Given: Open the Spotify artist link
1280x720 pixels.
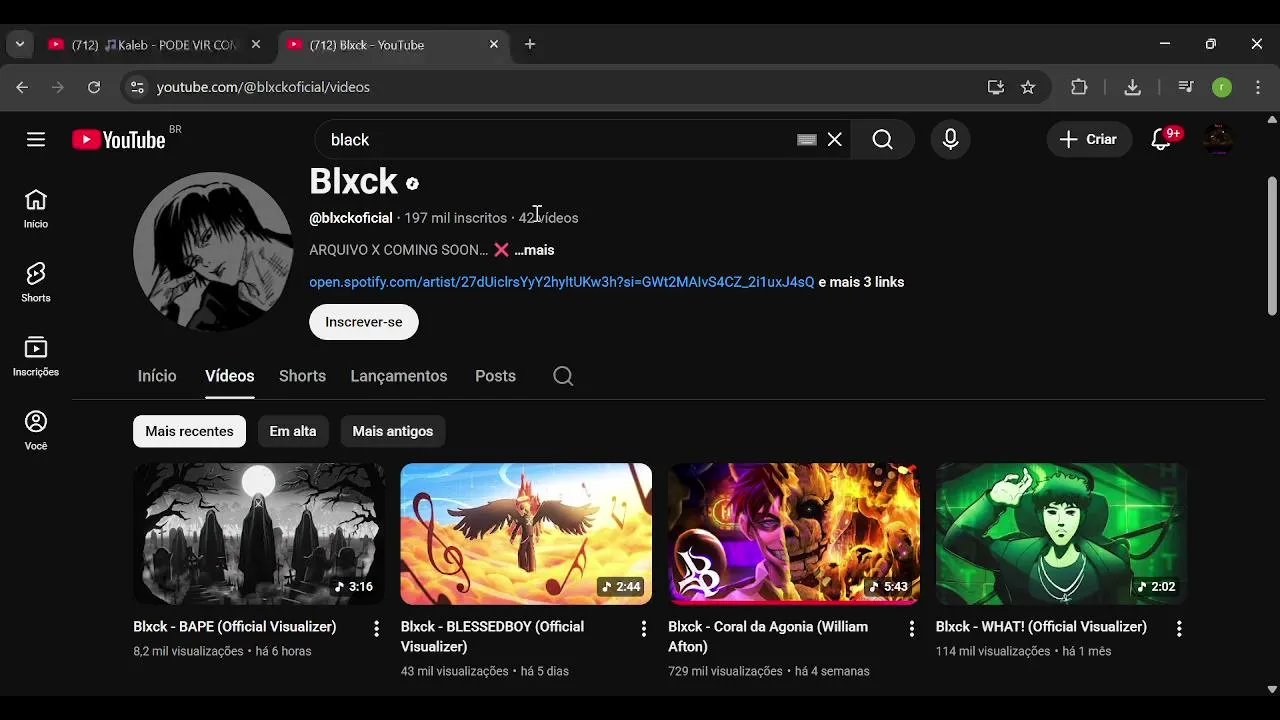Looking at the screenshot, I should pos(562,282).
